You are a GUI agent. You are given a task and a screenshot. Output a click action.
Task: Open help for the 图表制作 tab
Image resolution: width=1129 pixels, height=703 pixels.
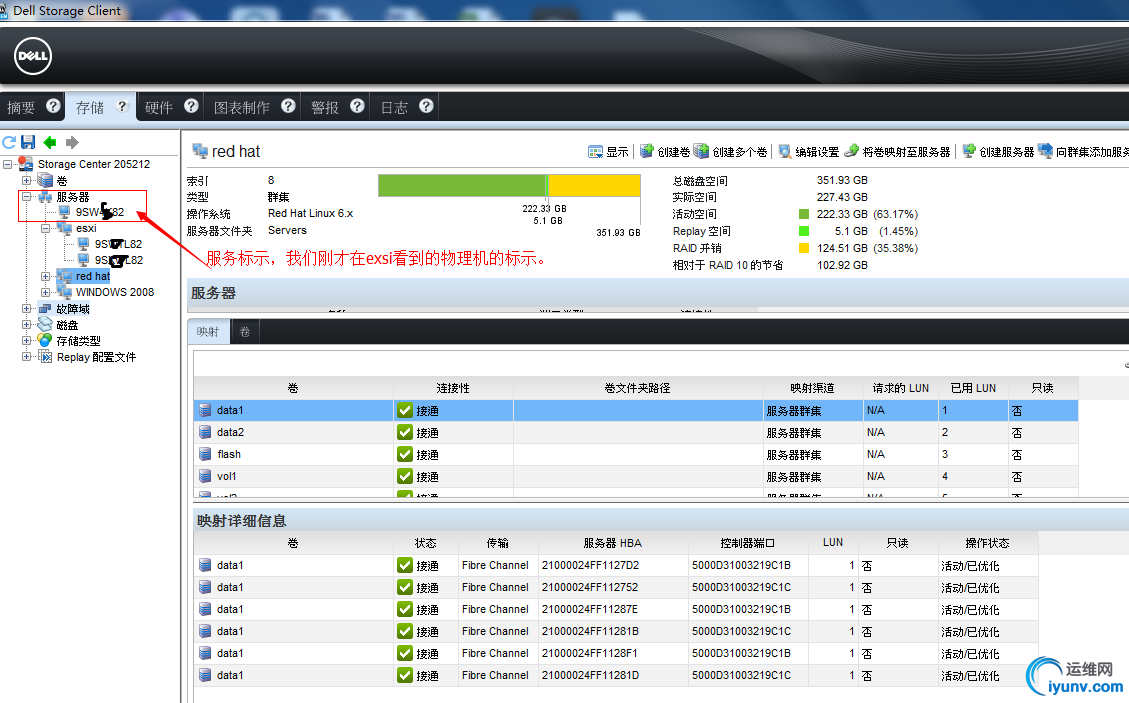click(x=288, y=106)
